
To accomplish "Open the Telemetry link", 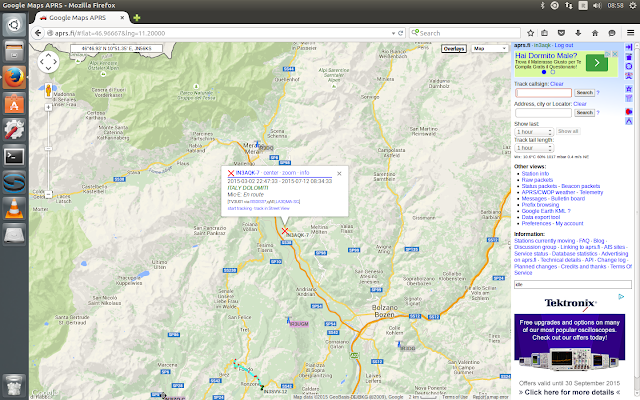I will tap(591, 192).
